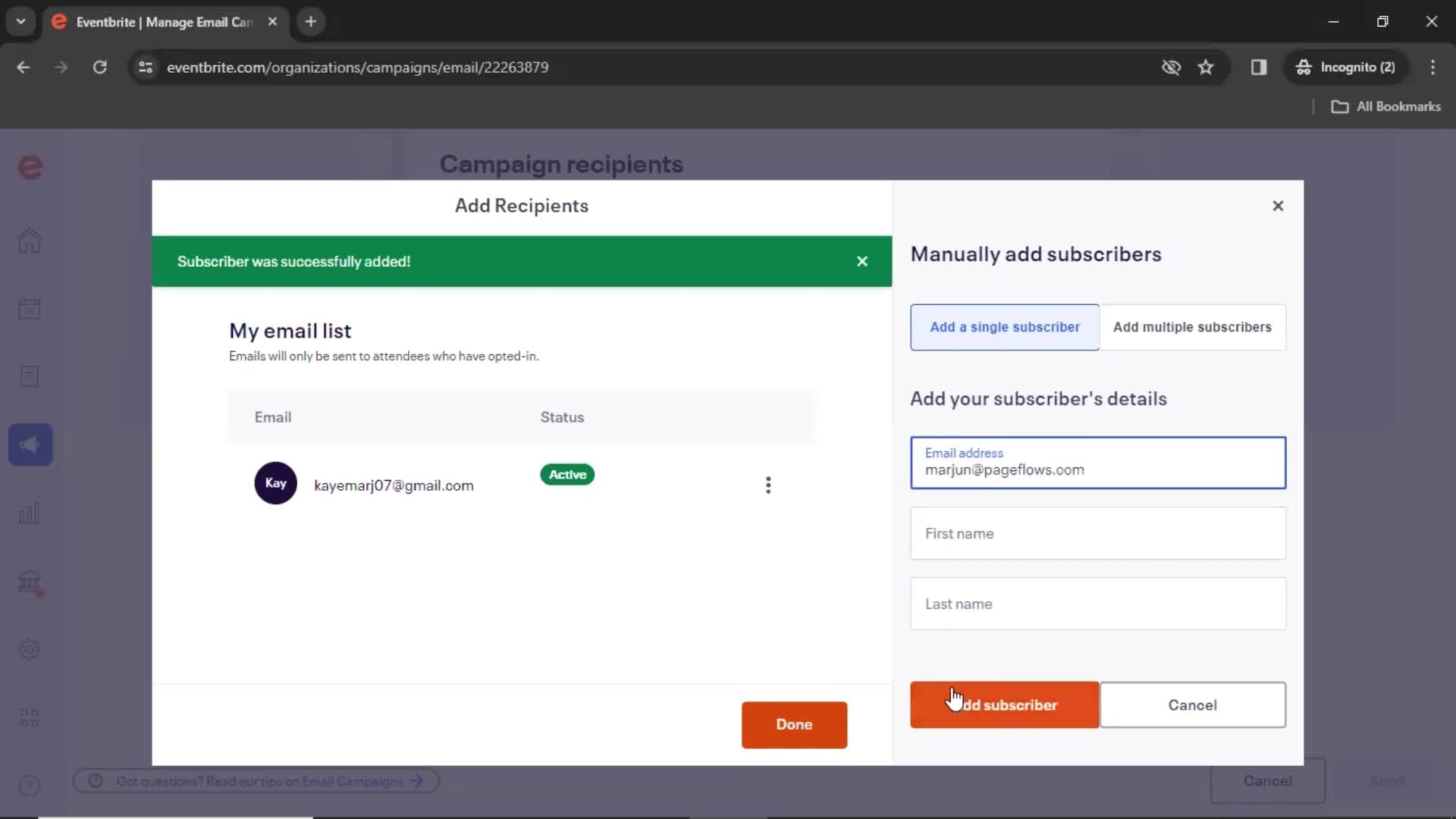Open the Chrome three-dot menu
Image resolution: width=1456 pixels, height=819 pixels.
pyautogui.click(x=1432, y=67)
